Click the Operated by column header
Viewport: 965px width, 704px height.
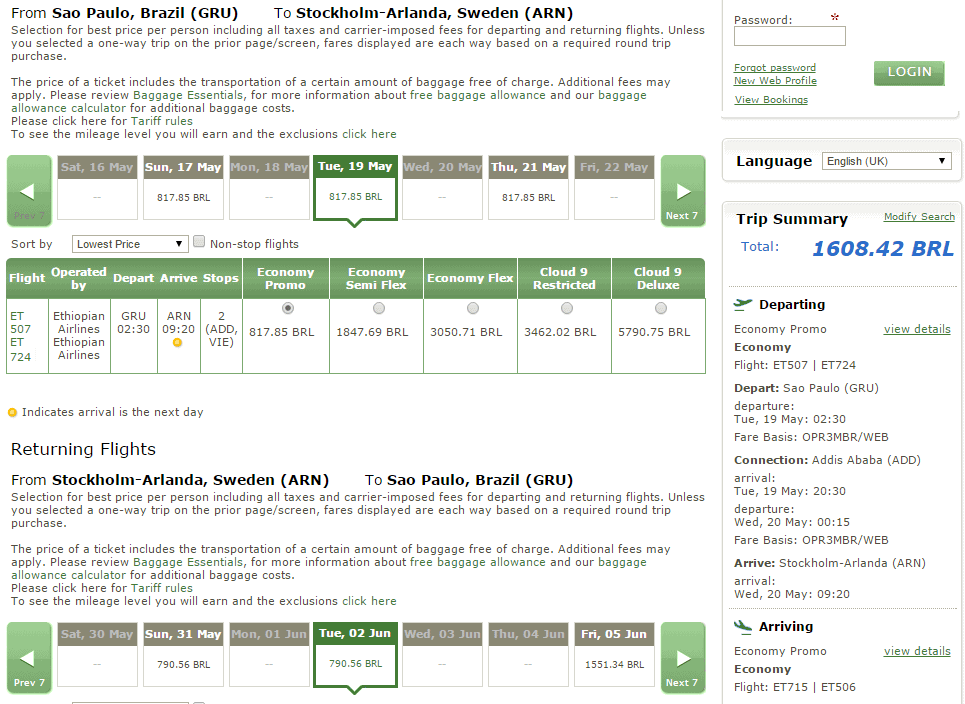click(x=79, y=278)
